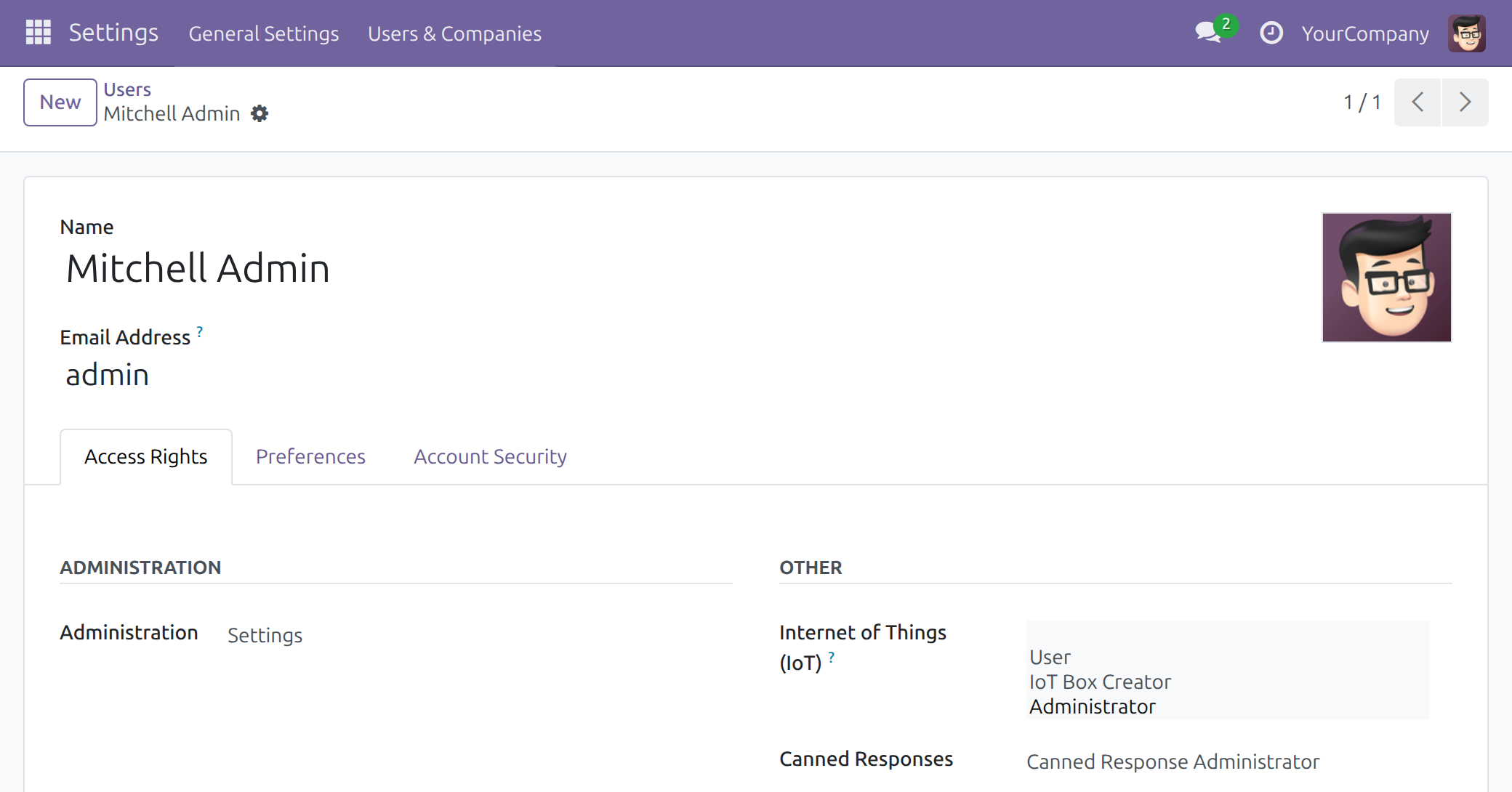Open the General Settings menu
The height and width of the screenshot is (792, 1512).
[x=264, y=33]
